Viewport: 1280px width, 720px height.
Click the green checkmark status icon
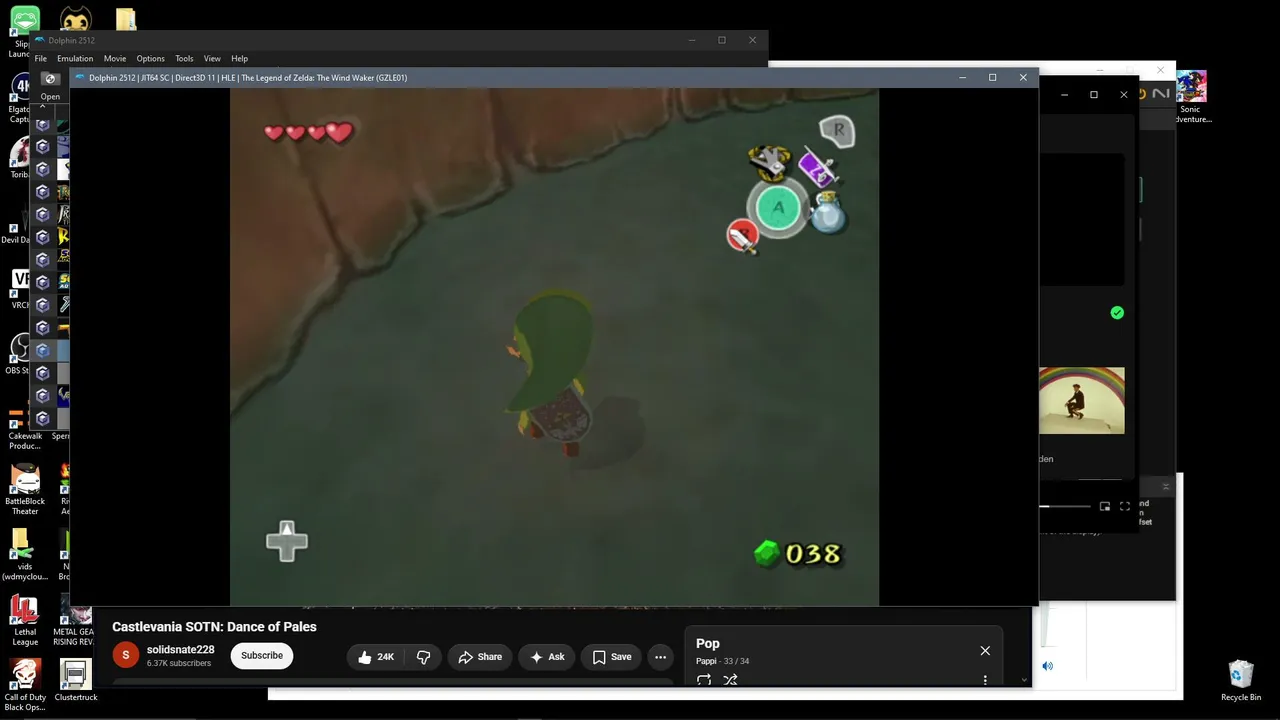click(1117, 313)
